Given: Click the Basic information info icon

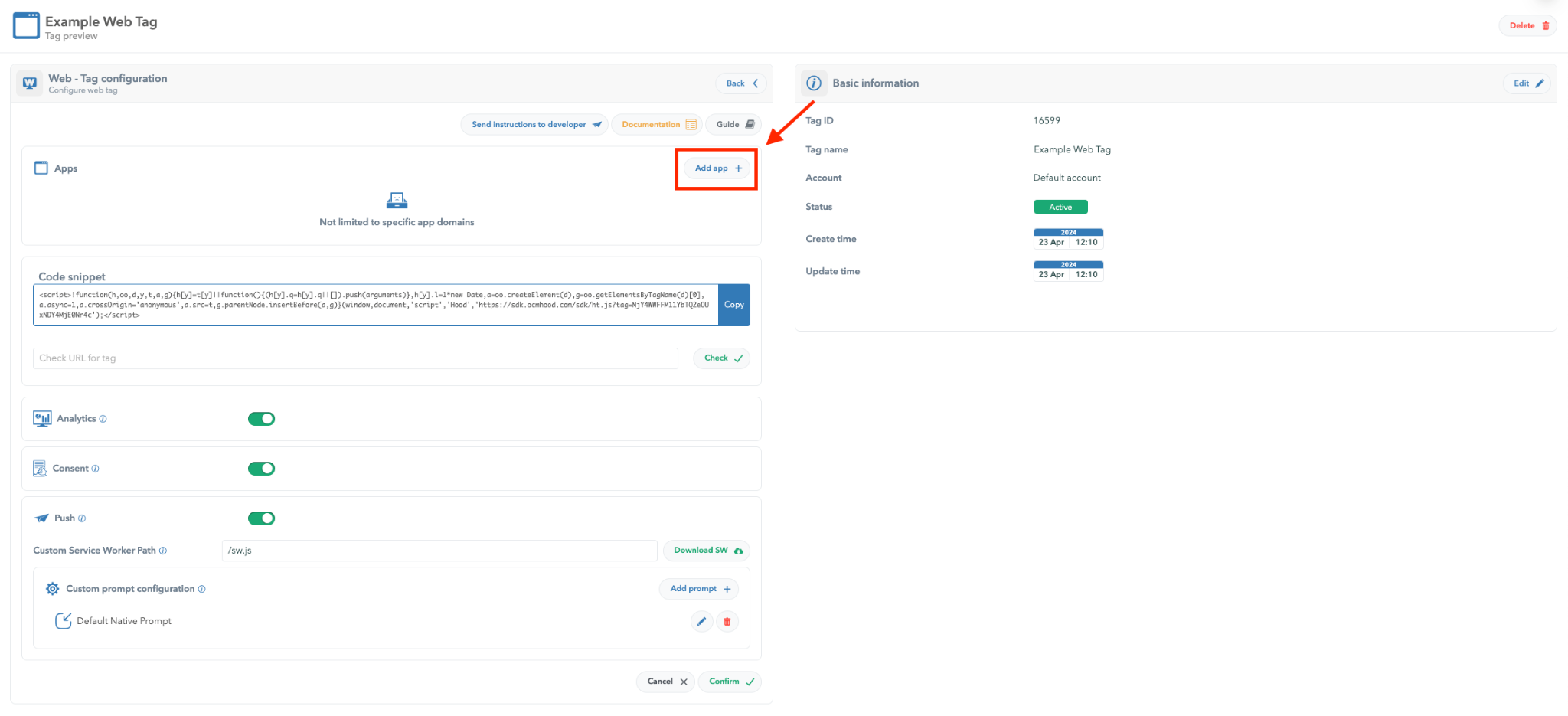Looking at the screenshot, I should pos(814,83).
